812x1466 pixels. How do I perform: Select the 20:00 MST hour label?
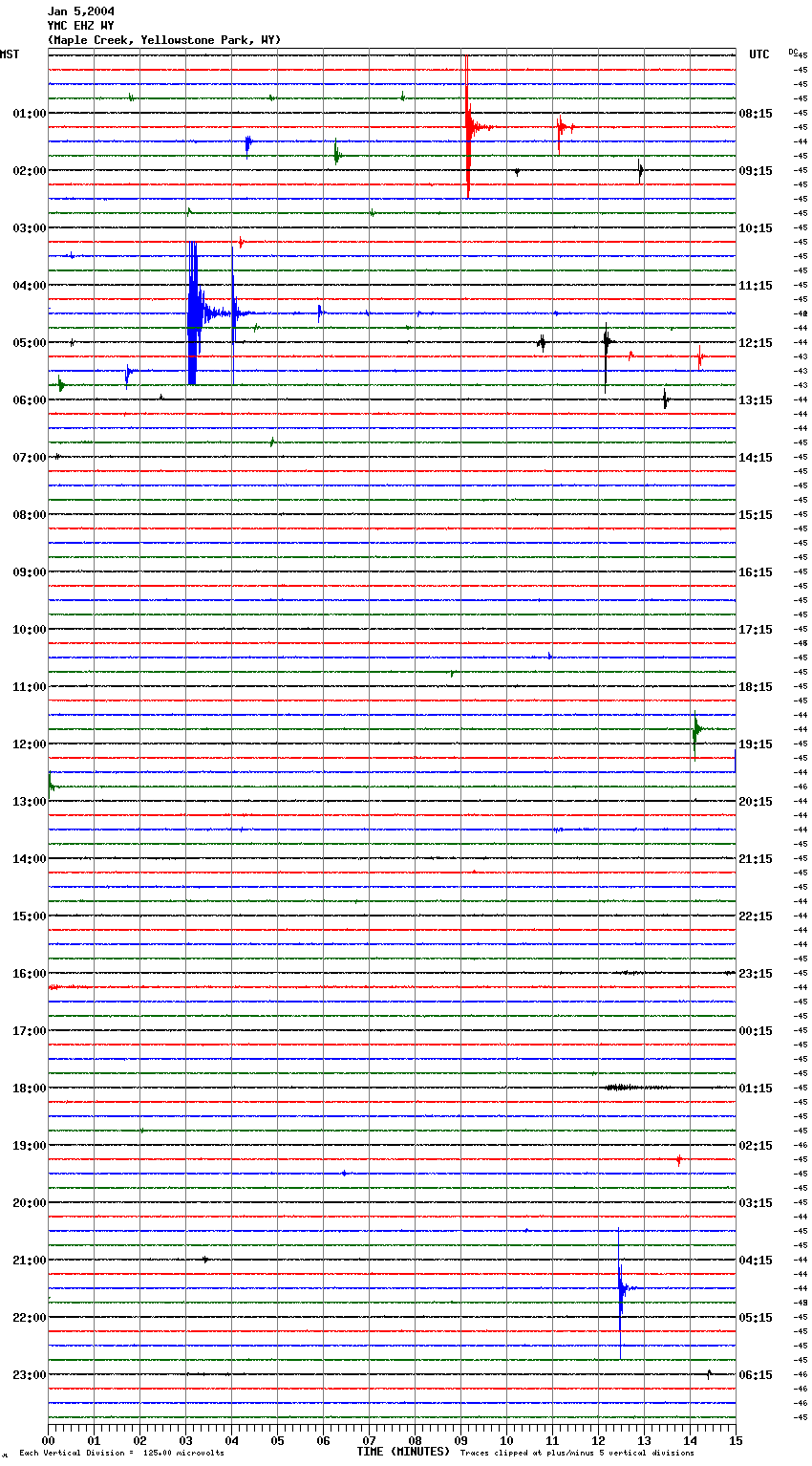pyautogui.click(x=30, y=1203)
